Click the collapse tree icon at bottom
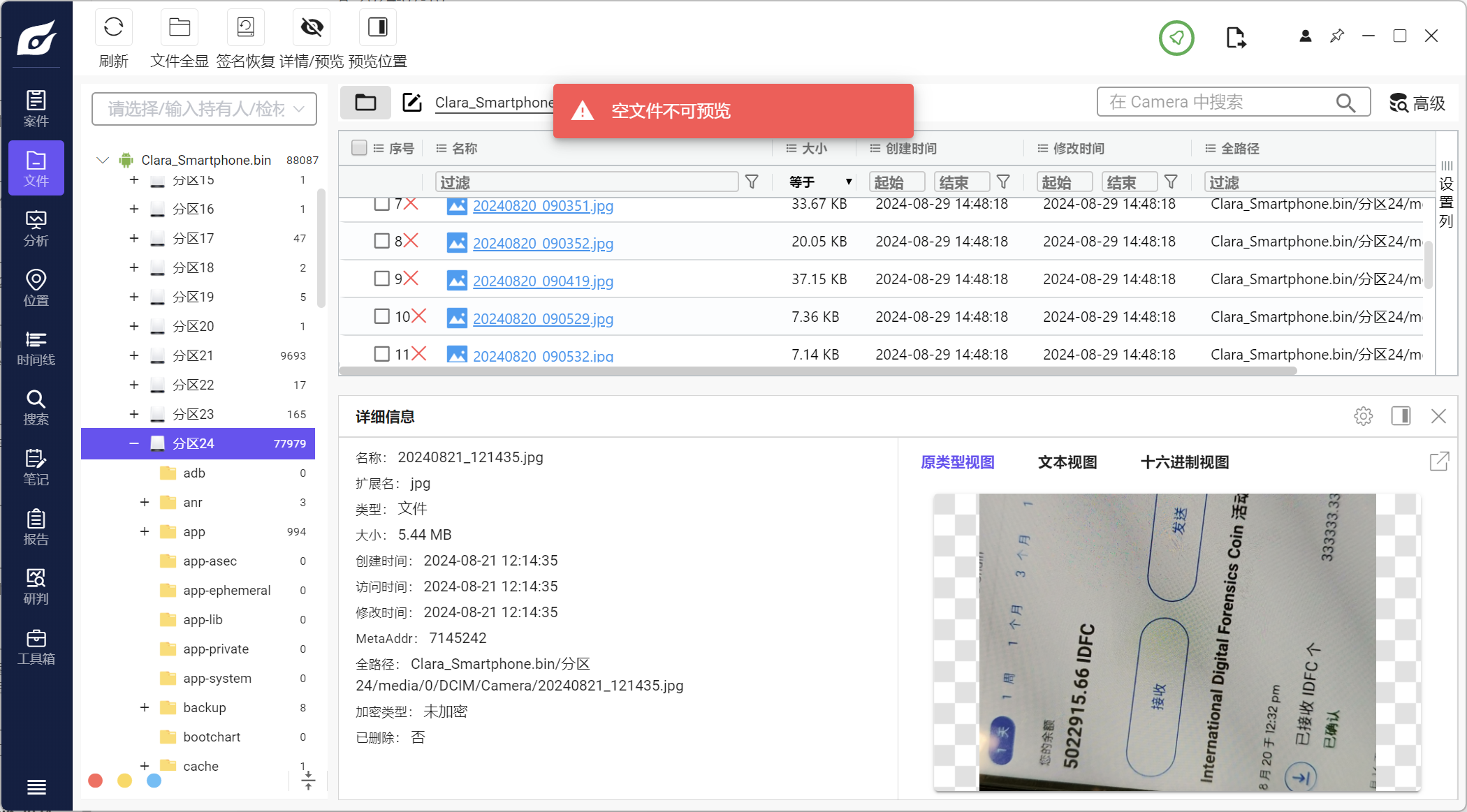This screenshot has width=1467, height=812. pos(308,780)
